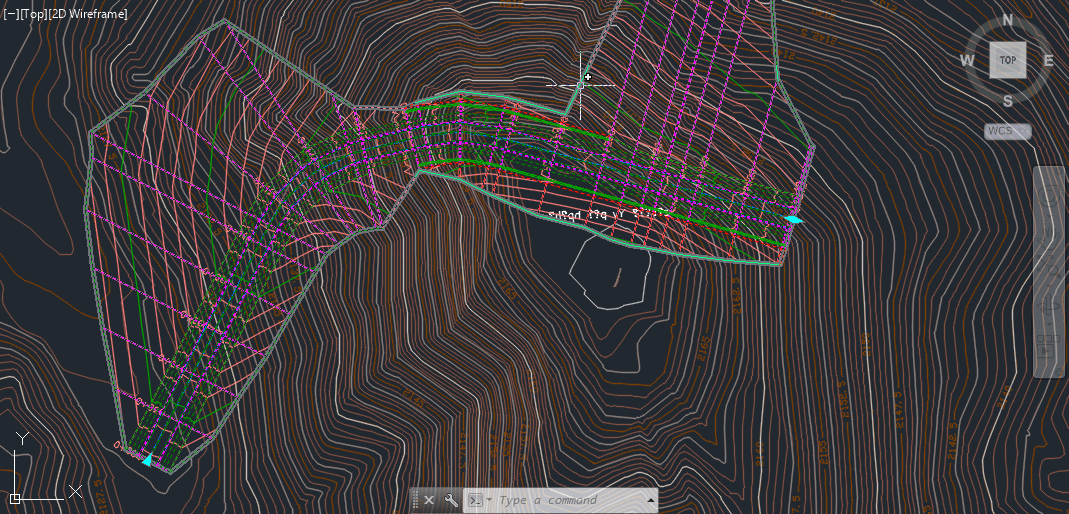Click the UCS icon origin square
The image size is (1069, 514).
point(15,499)
